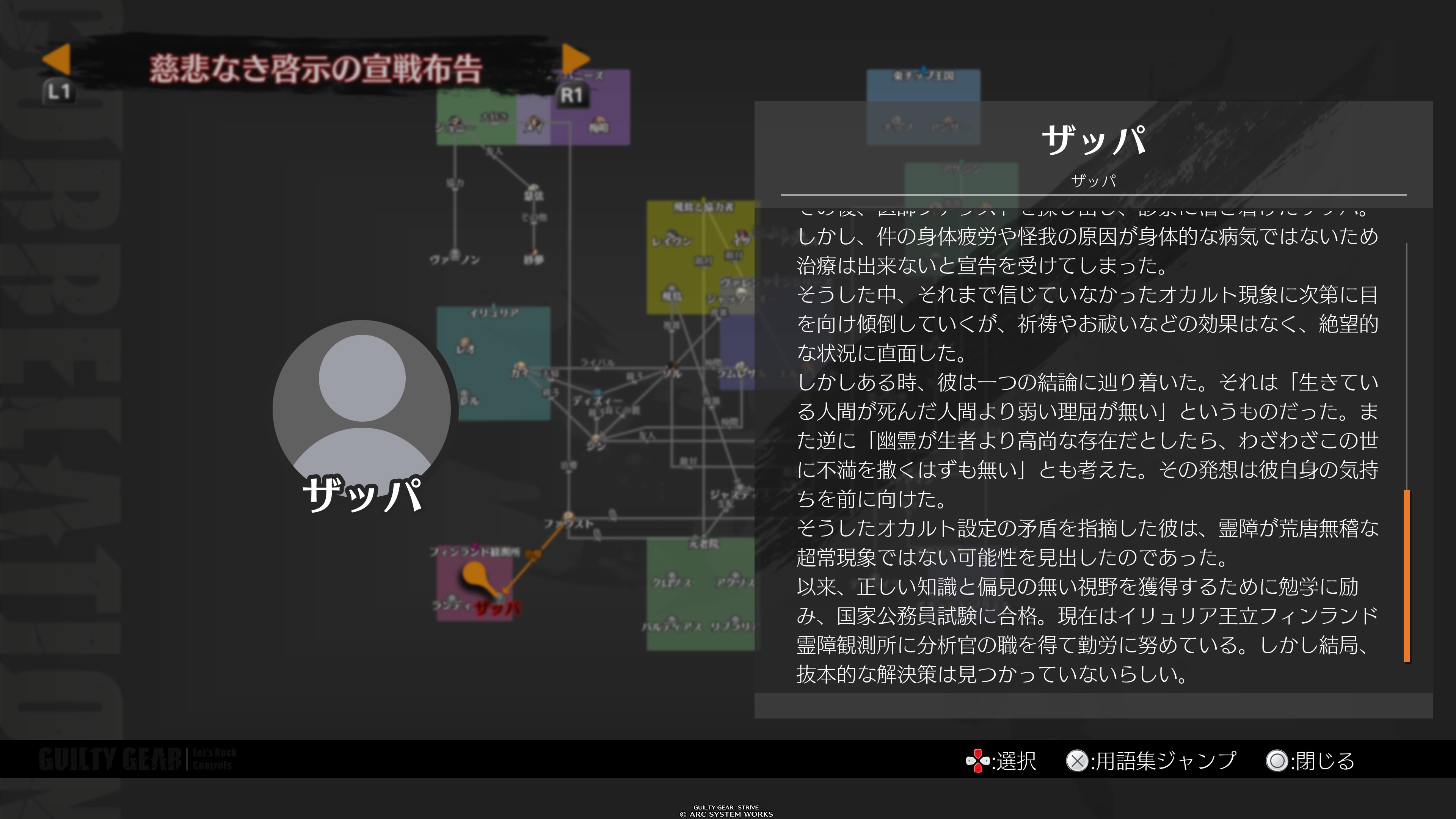Click the GUILTY GEAR Controls logo
The width and height of the screenshot is (1456, 819).
coord(137,759)
